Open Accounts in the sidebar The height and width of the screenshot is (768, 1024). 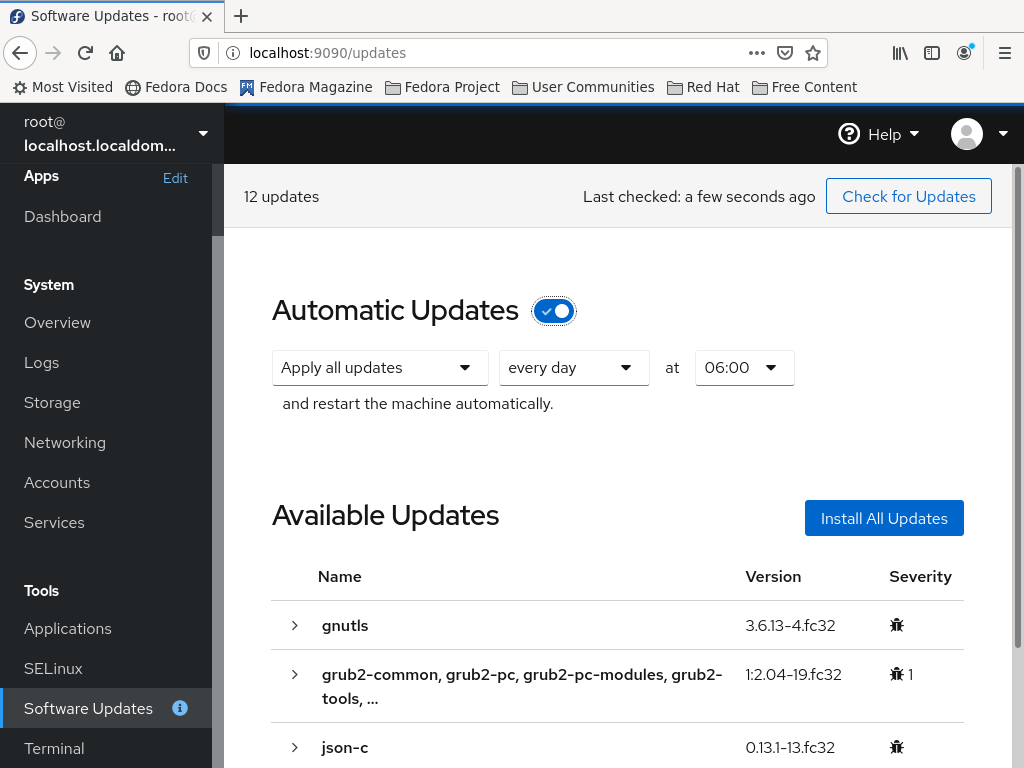coord(57,482)
